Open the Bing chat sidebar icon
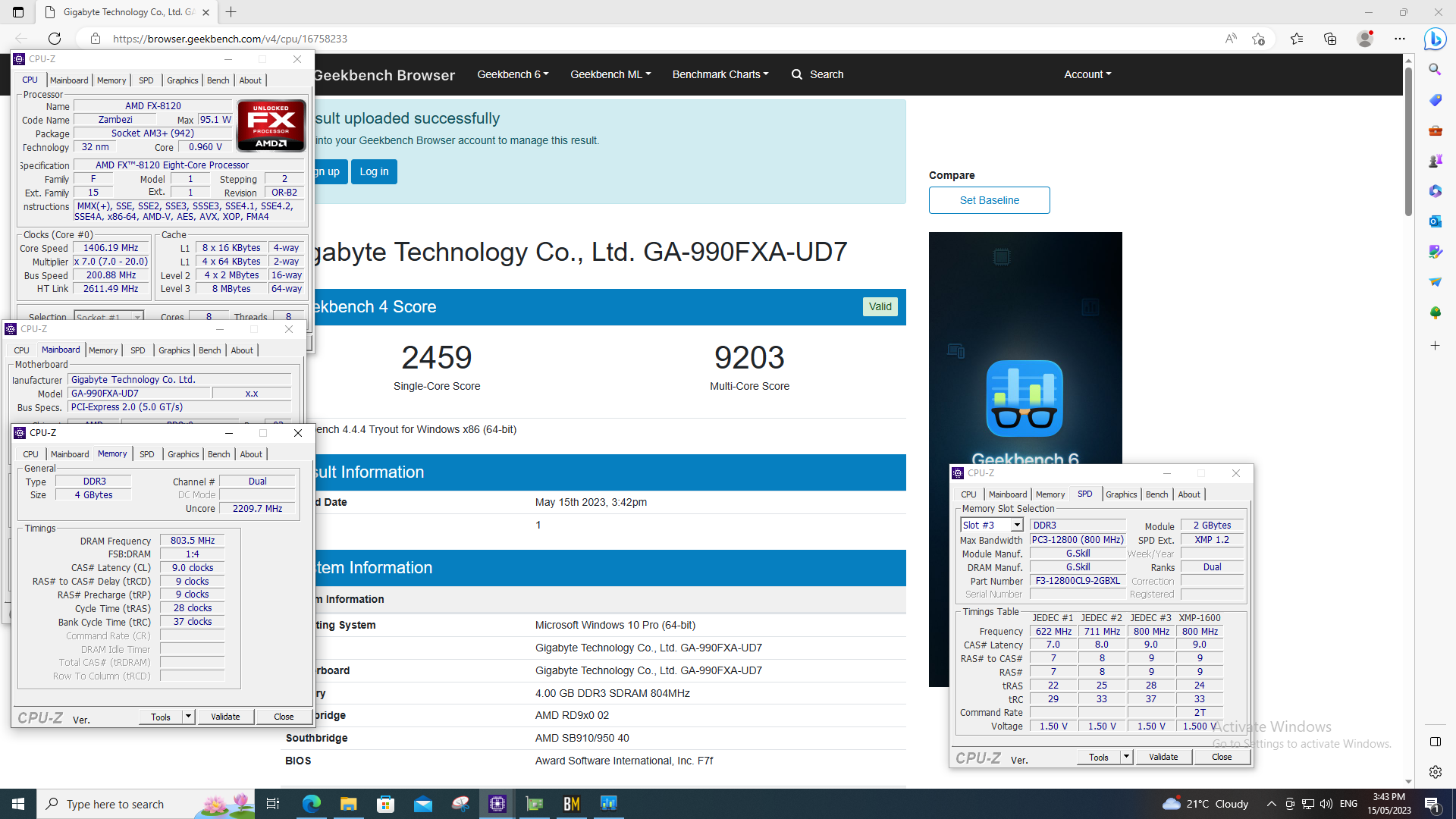This screenshot has height=819, width=1456. 1435,39
